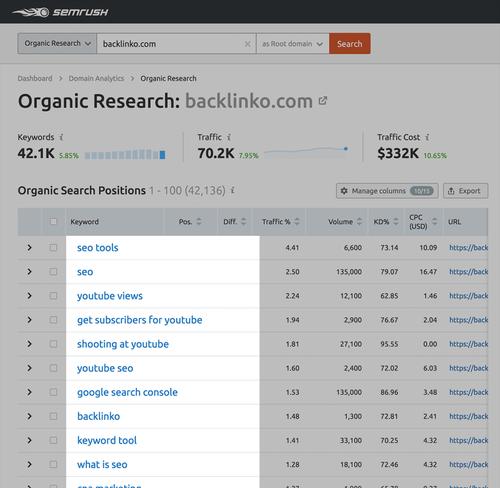500x488 pixels.
Task: Expand the get subscribers for youtube row
Action: (29, 320)
